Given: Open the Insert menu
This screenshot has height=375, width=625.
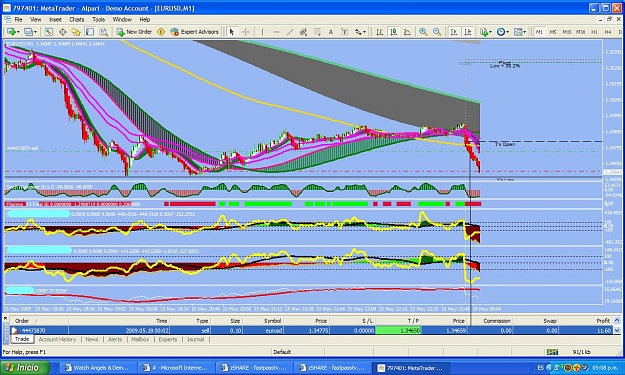Looking at the screenshot, I should click(x=55, y=19).
